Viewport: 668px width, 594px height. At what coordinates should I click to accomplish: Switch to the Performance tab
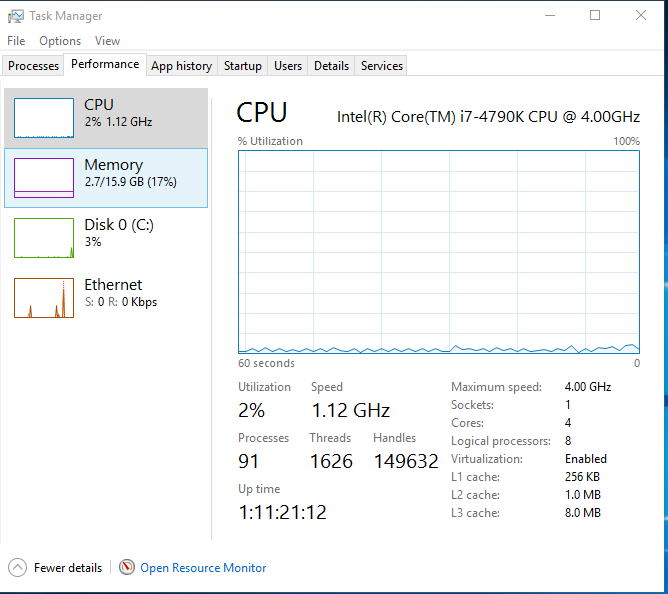pyautogui.click(x=105, y=64)
